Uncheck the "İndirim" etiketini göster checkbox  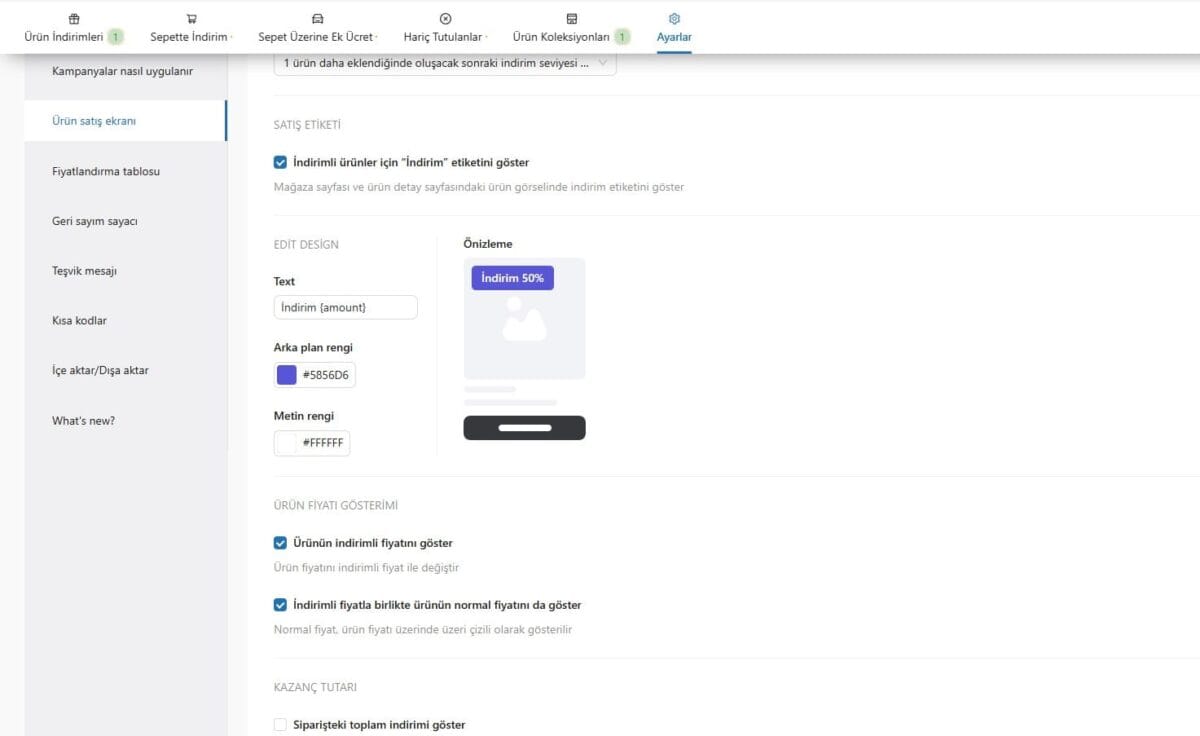280,162
